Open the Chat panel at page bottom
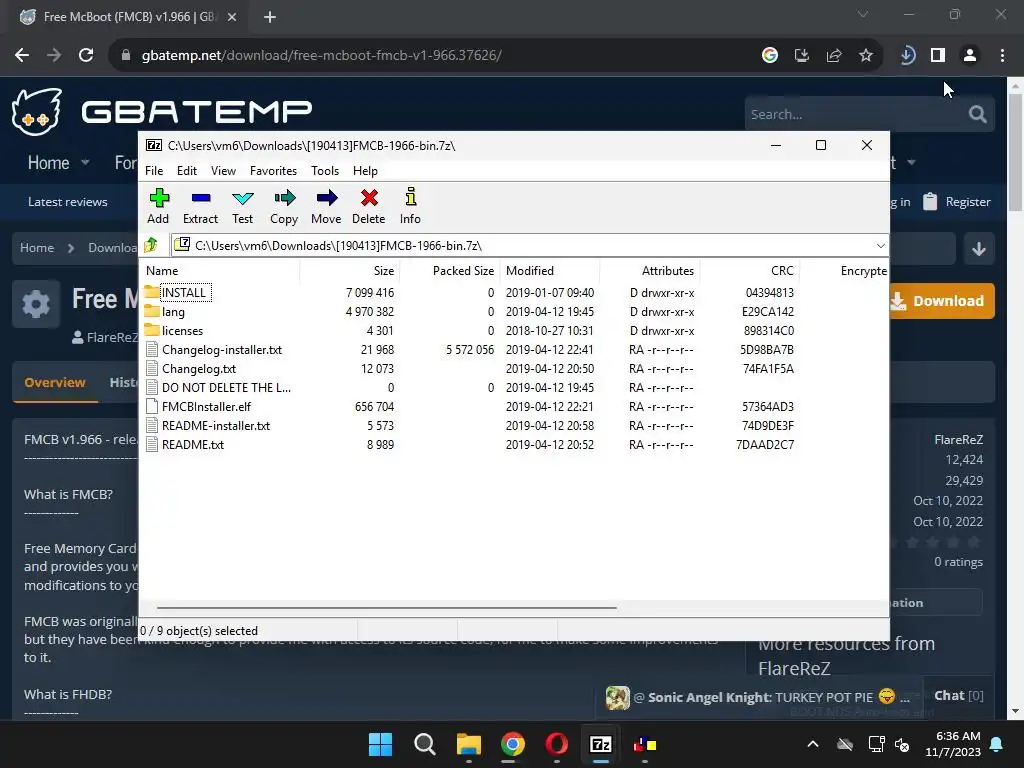Screen dimensions: 1024x768 tap(958, 696)
